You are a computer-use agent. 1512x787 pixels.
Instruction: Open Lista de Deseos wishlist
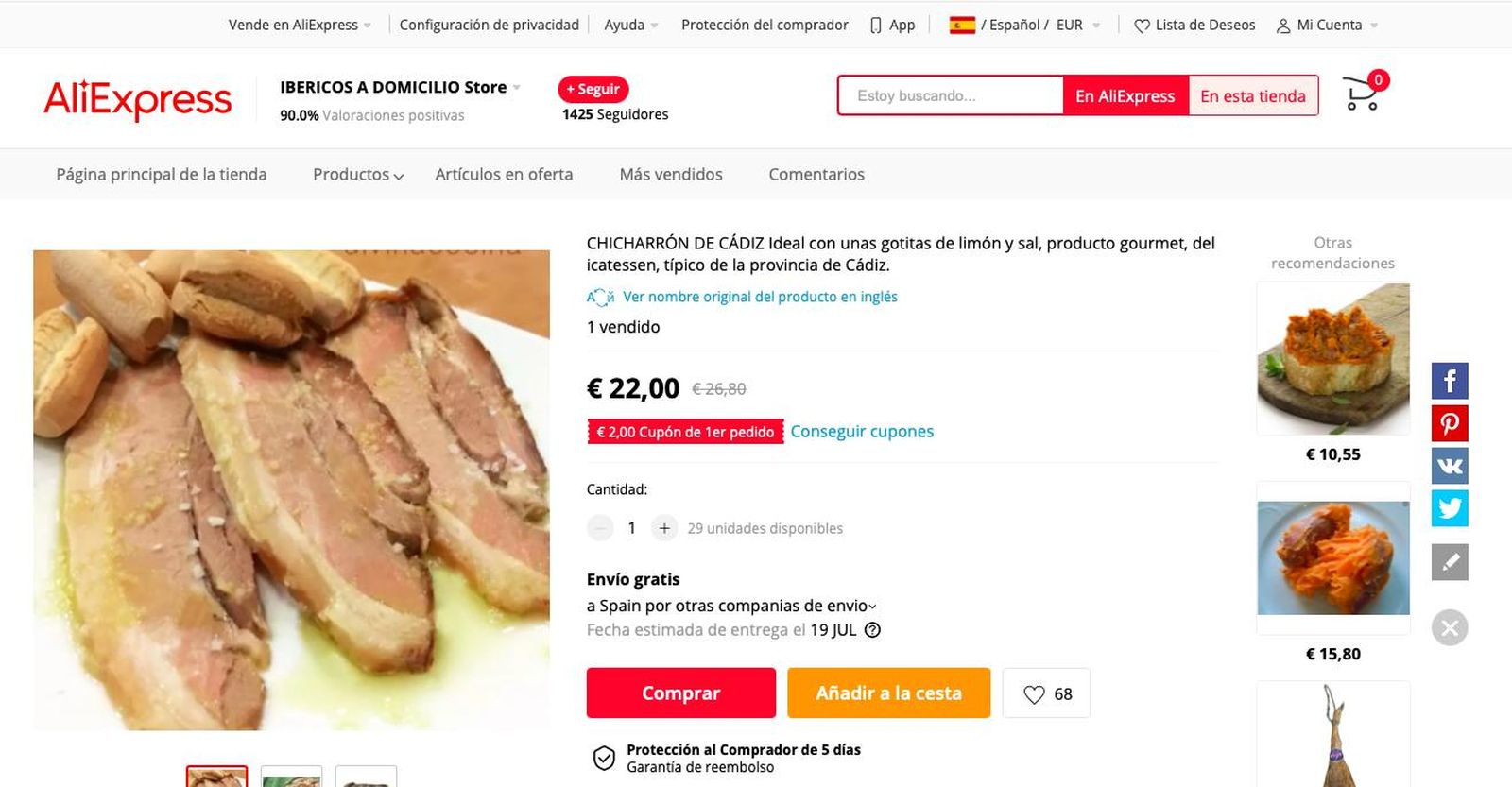1194,25
